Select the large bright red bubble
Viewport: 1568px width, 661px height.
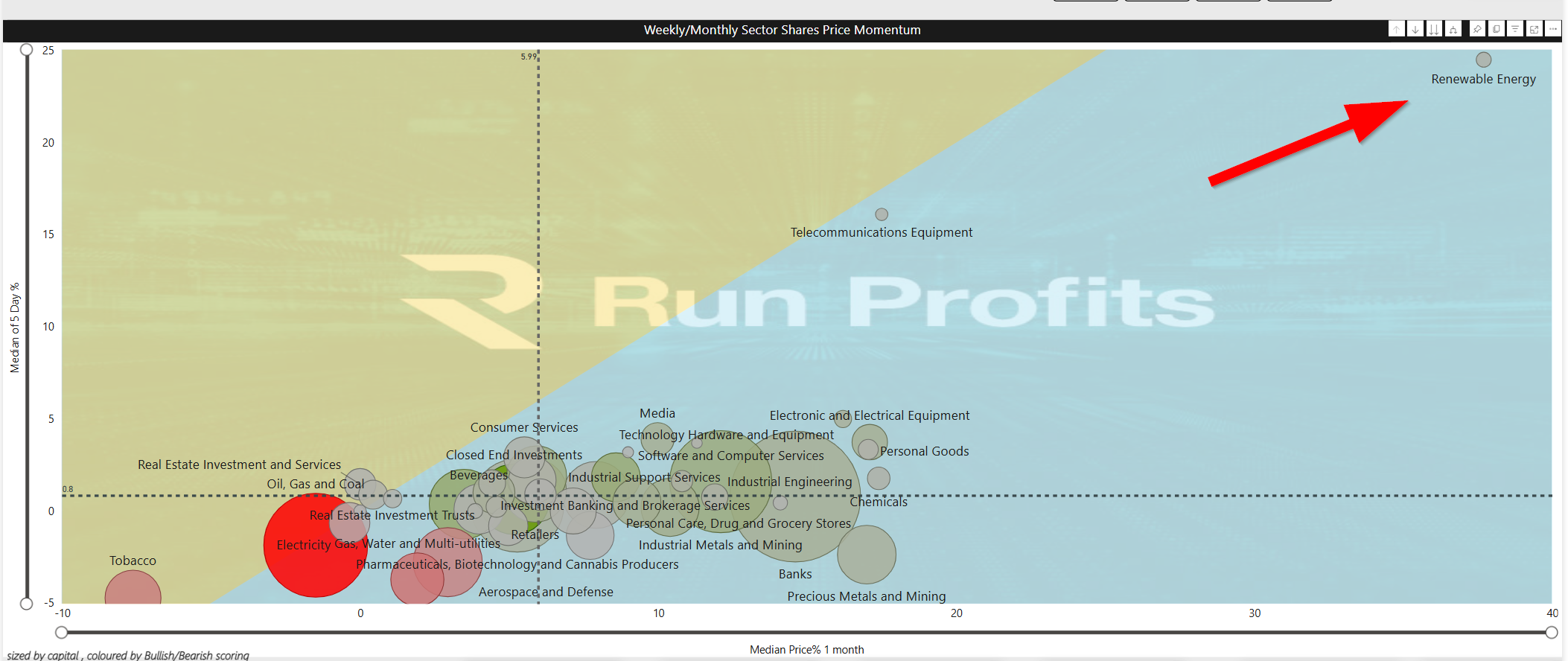[x=316, y=545]
